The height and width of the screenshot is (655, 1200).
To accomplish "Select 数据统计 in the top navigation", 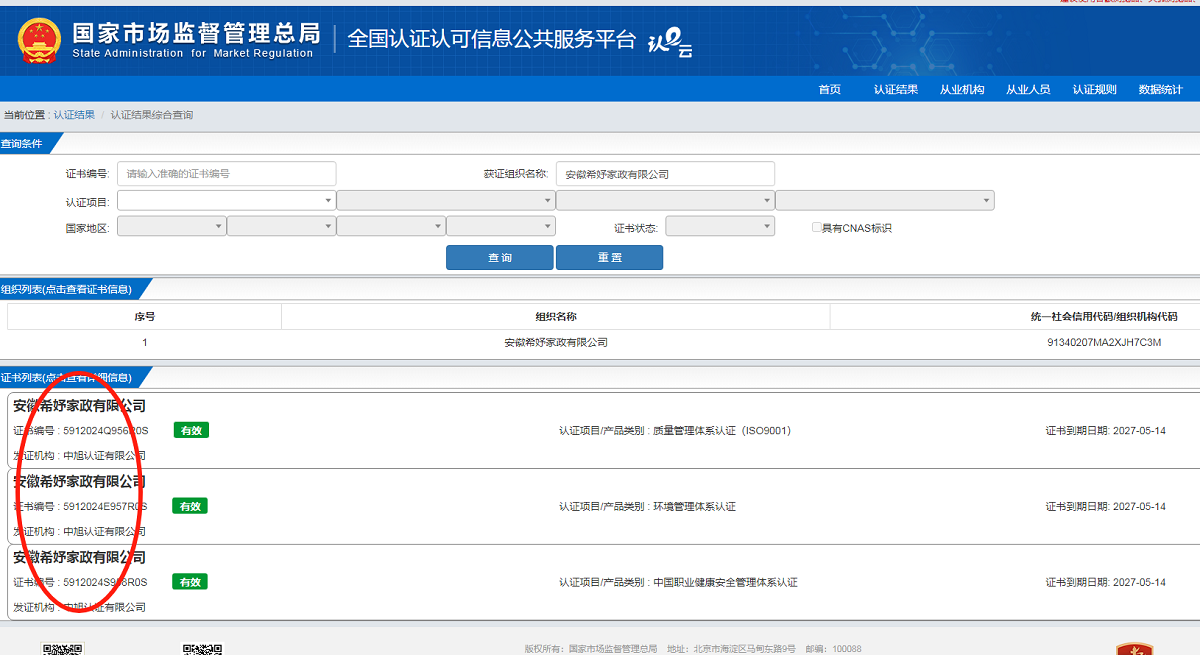I will point(1160,90).
